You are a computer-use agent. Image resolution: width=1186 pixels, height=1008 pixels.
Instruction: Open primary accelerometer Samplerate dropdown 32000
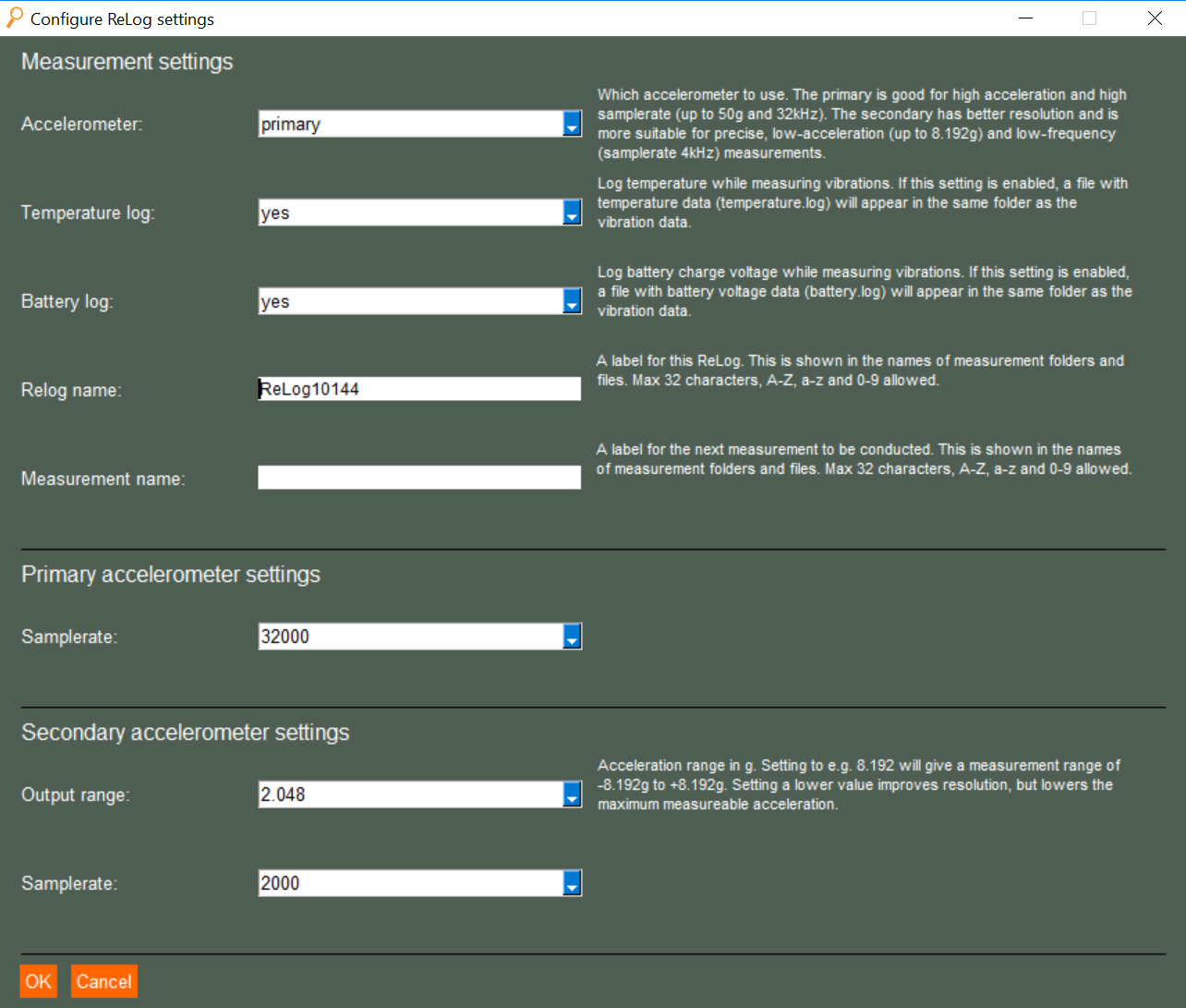[420, 637]
